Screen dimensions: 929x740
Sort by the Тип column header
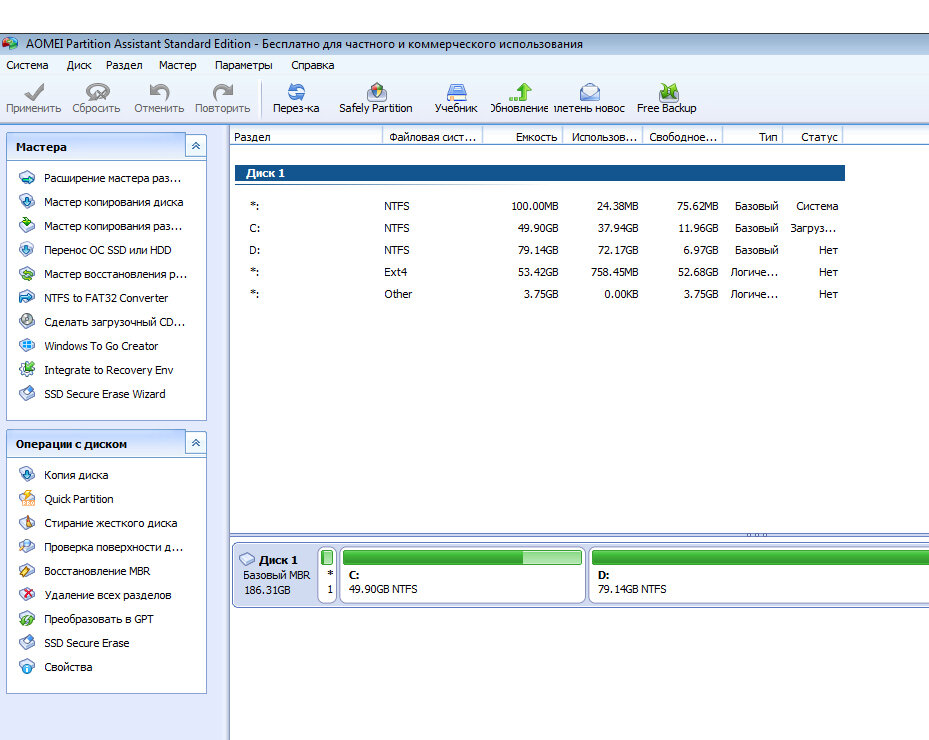coord(753,137)
